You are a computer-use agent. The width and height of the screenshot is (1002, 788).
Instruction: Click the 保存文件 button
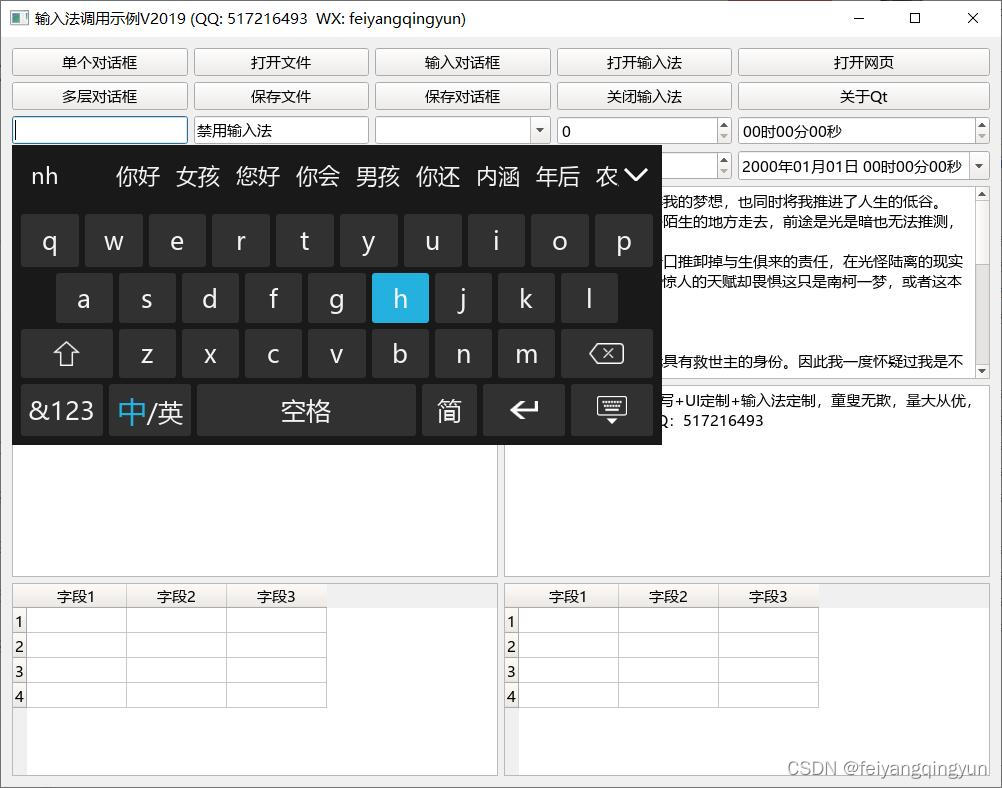pyautogui.click(x=281, y=96)
